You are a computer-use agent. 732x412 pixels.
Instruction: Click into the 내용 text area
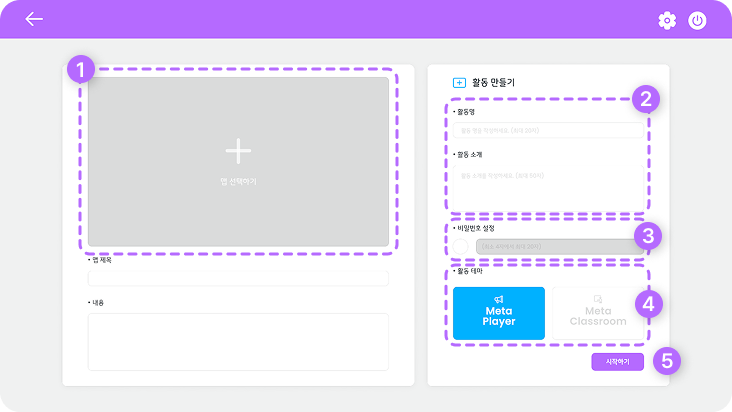[x=238, y=341]
